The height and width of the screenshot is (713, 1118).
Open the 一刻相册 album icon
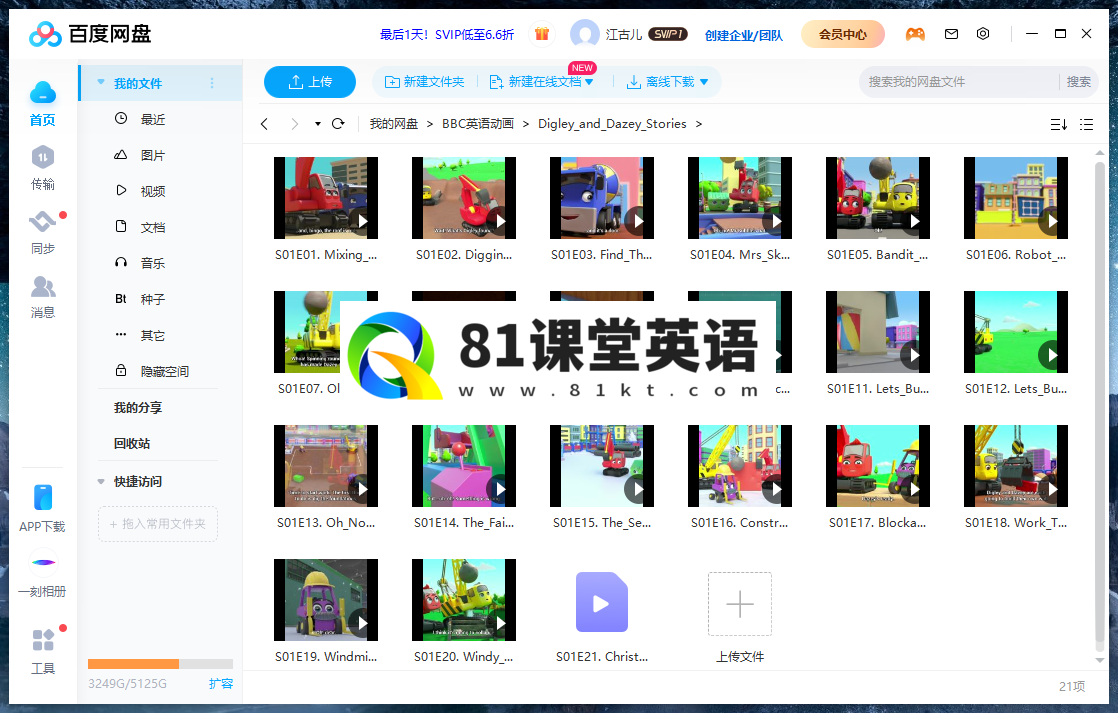[x=43, y=563]
